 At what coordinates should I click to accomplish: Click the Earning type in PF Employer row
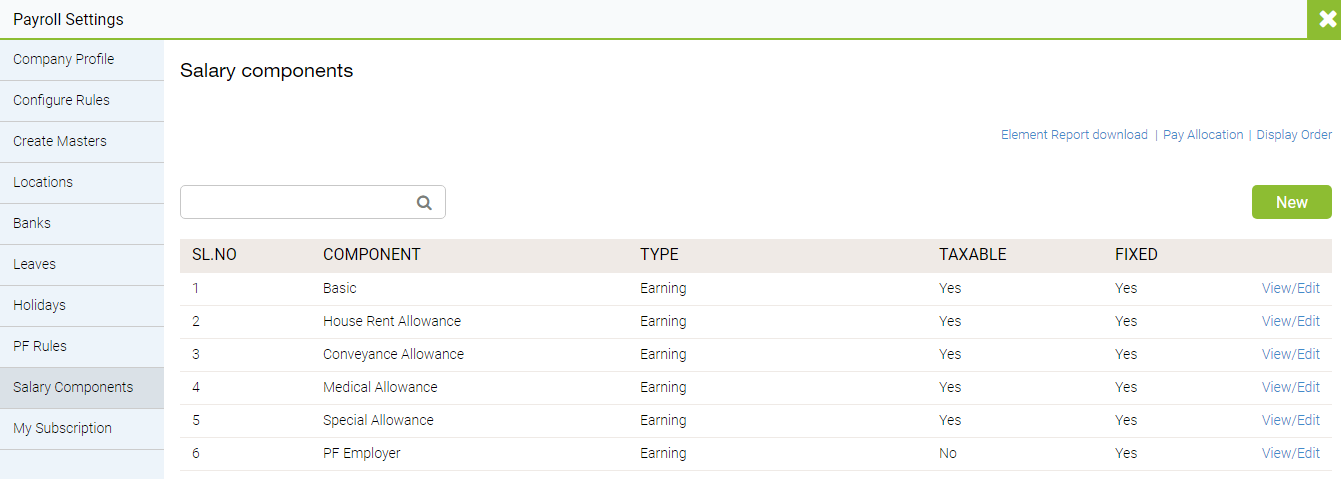click(663, 453)
